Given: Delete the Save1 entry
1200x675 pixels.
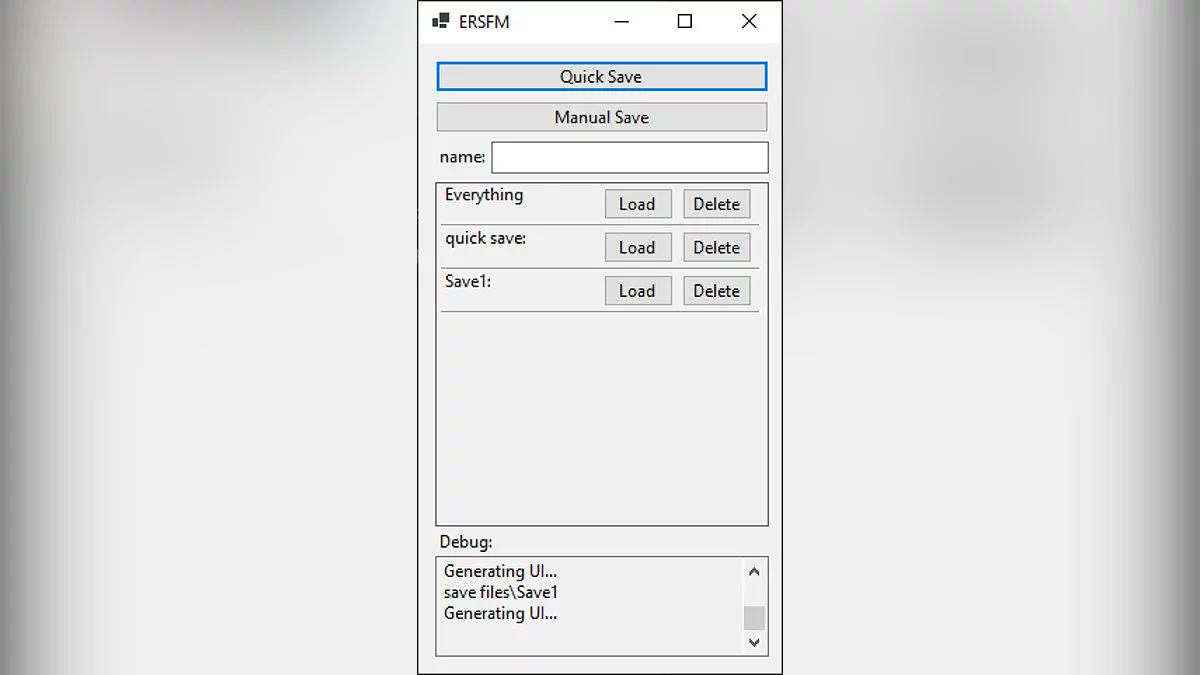Looking at the screenshot, I should point(716,291).
